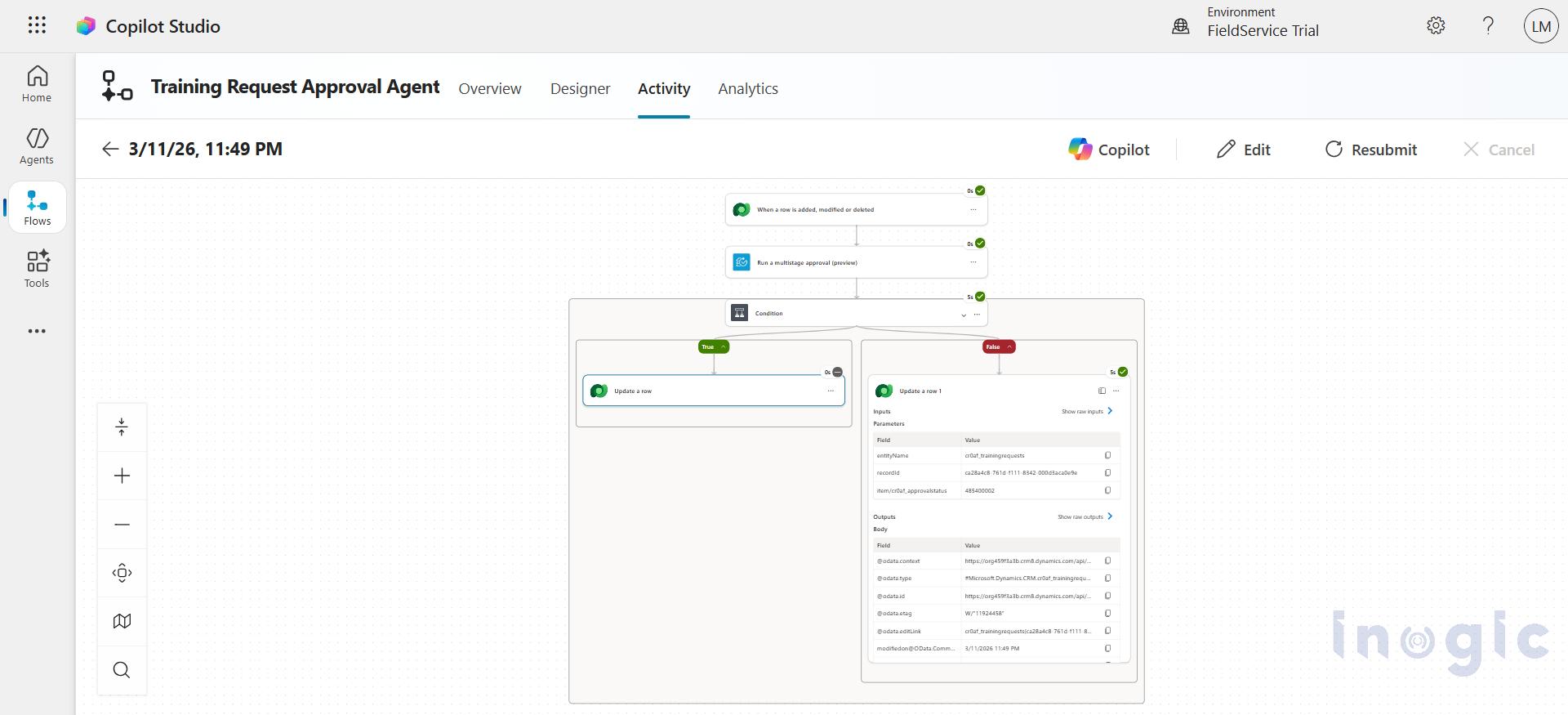Open Copilot assistant button
This screenshot has width=1568, height=715.
coord(1109,149)
